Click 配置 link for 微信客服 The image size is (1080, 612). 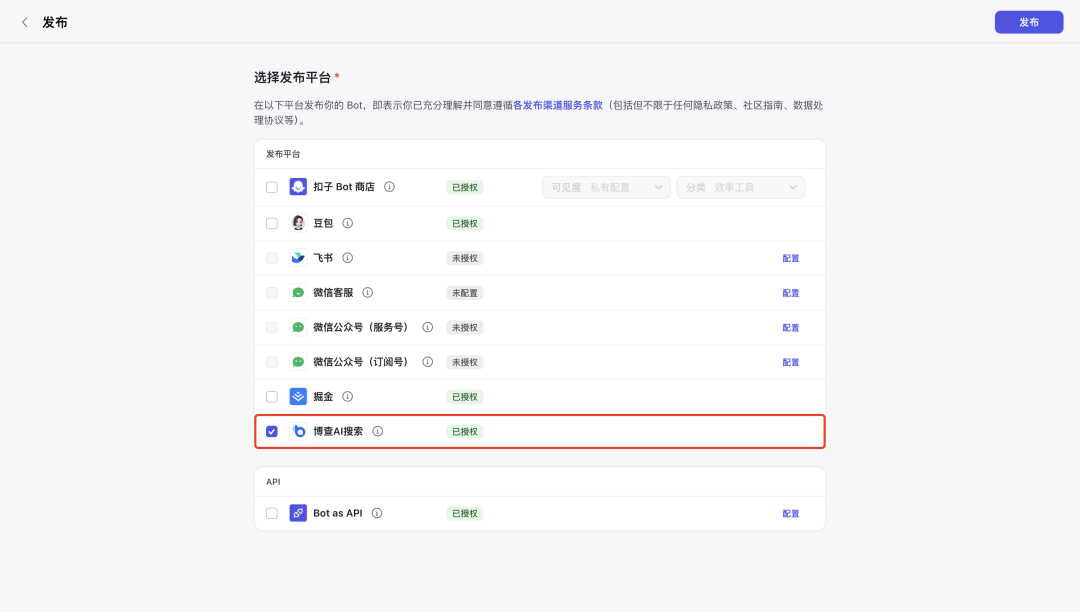click(791, 293)
